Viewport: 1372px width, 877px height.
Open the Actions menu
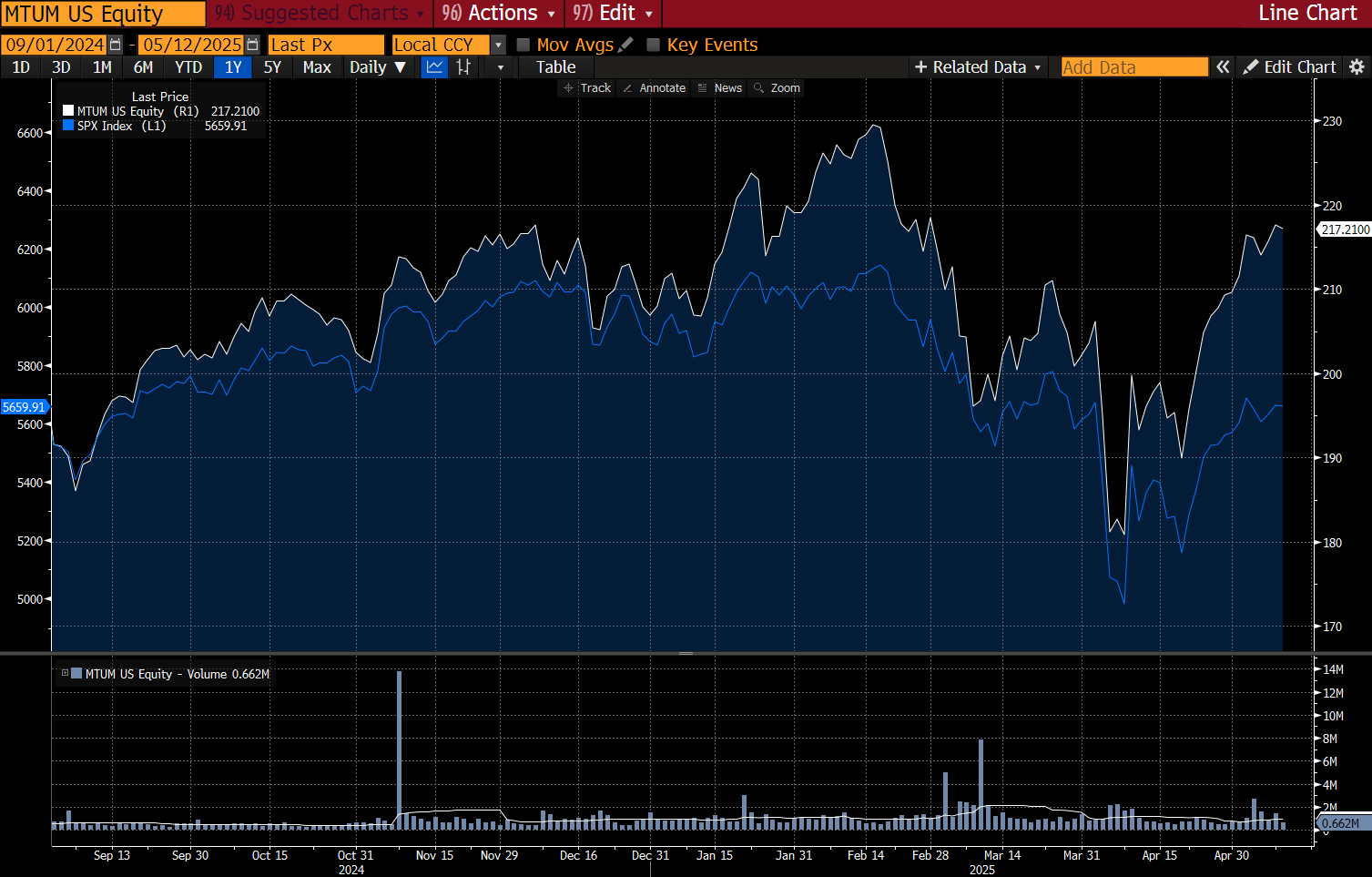[x=498, y=13]
